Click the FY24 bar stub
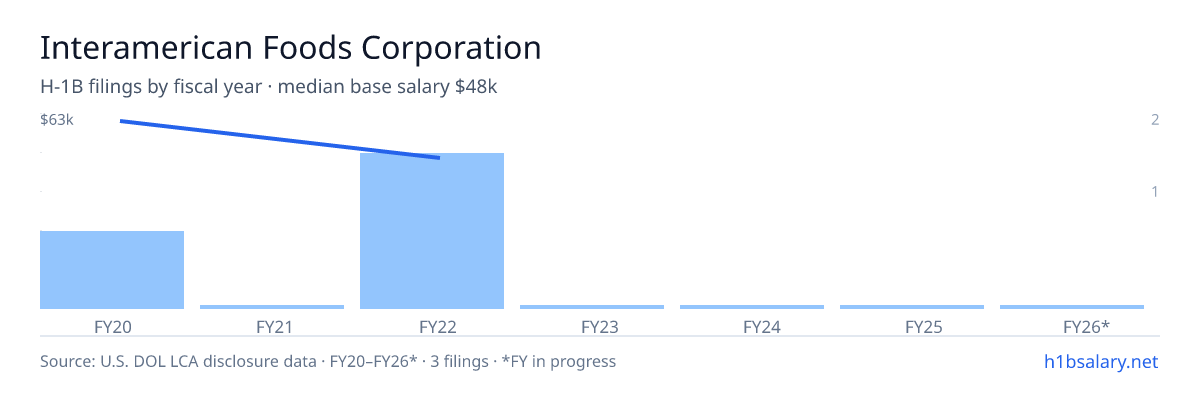Screen dimensions: 1200x400 pyautogui.click(x=752, y=307)
